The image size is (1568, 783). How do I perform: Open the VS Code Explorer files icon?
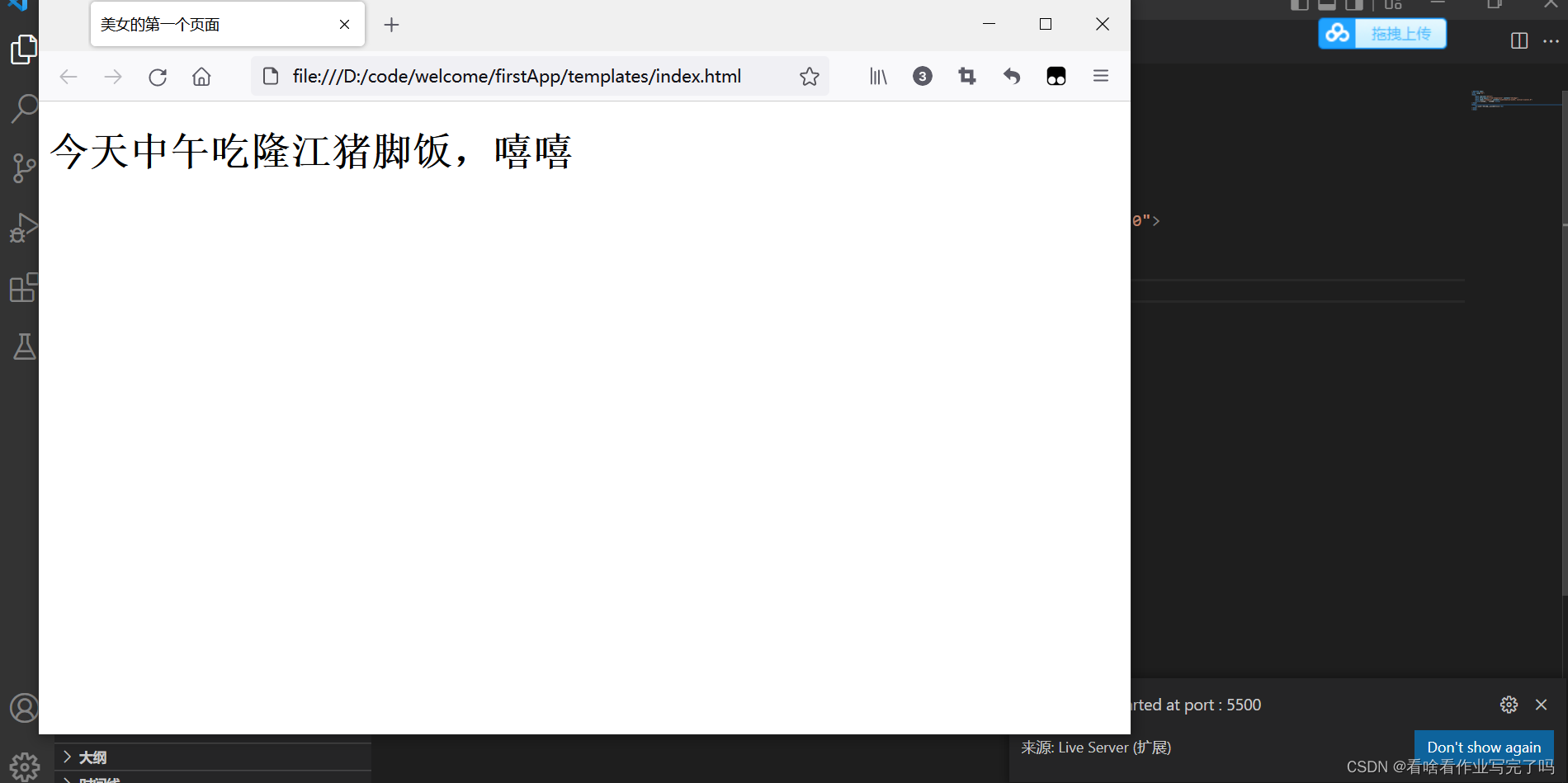click(24, 50)
